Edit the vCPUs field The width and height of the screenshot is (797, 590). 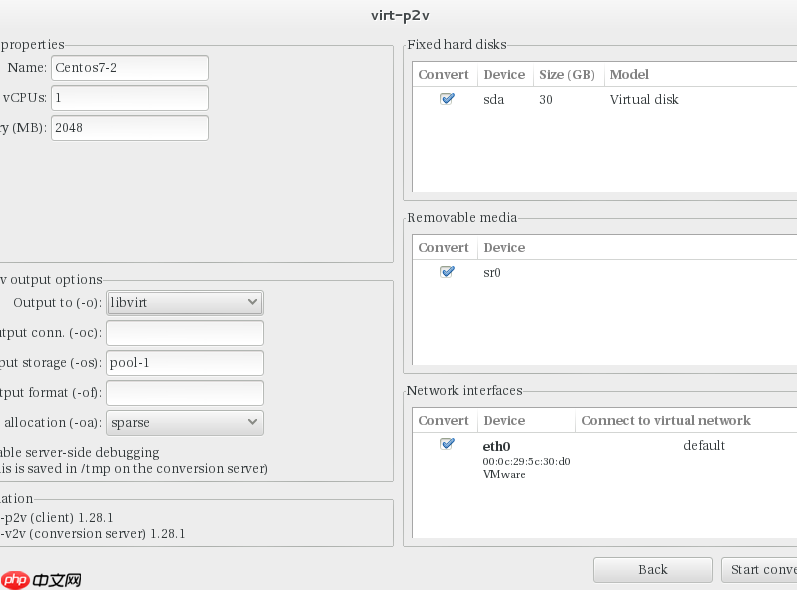[130, 98]
